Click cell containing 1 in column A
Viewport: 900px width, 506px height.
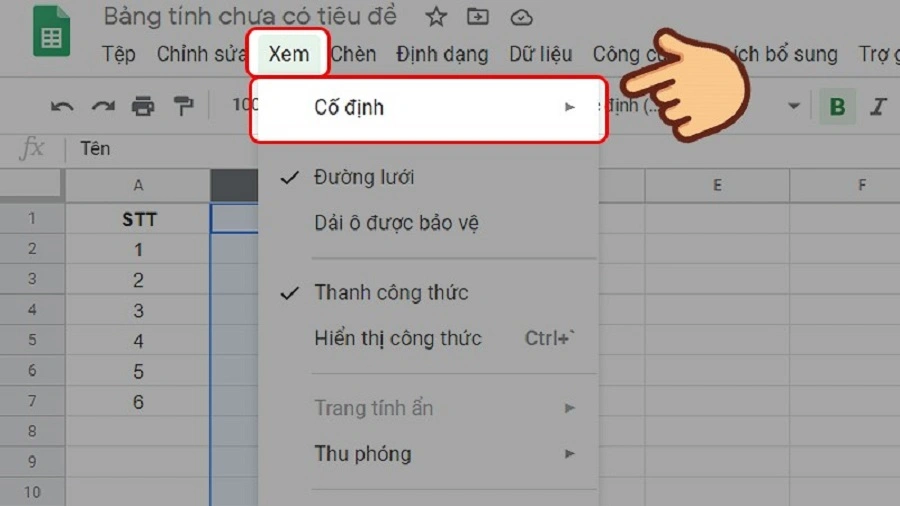pyautogui.click(x=138, y=250)
